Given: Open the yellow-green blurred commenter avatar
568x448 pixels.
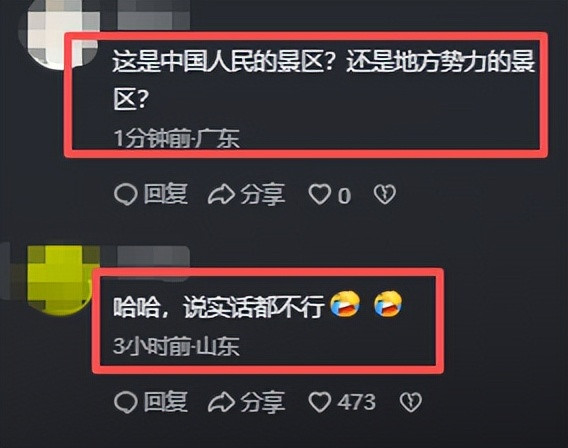Looking at the screenshot, I should pos(60,278).
